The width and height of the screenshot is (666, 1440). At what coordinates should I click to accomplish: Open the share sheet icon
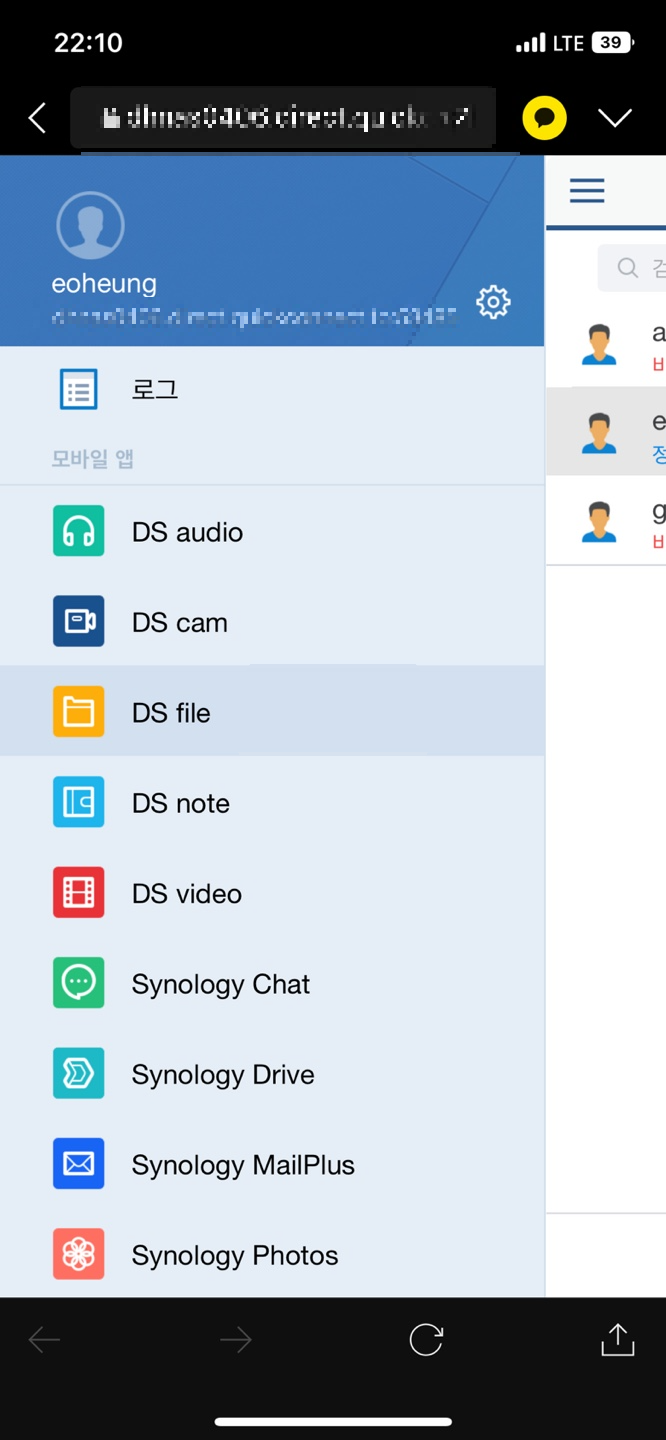tap(618, 1339)
